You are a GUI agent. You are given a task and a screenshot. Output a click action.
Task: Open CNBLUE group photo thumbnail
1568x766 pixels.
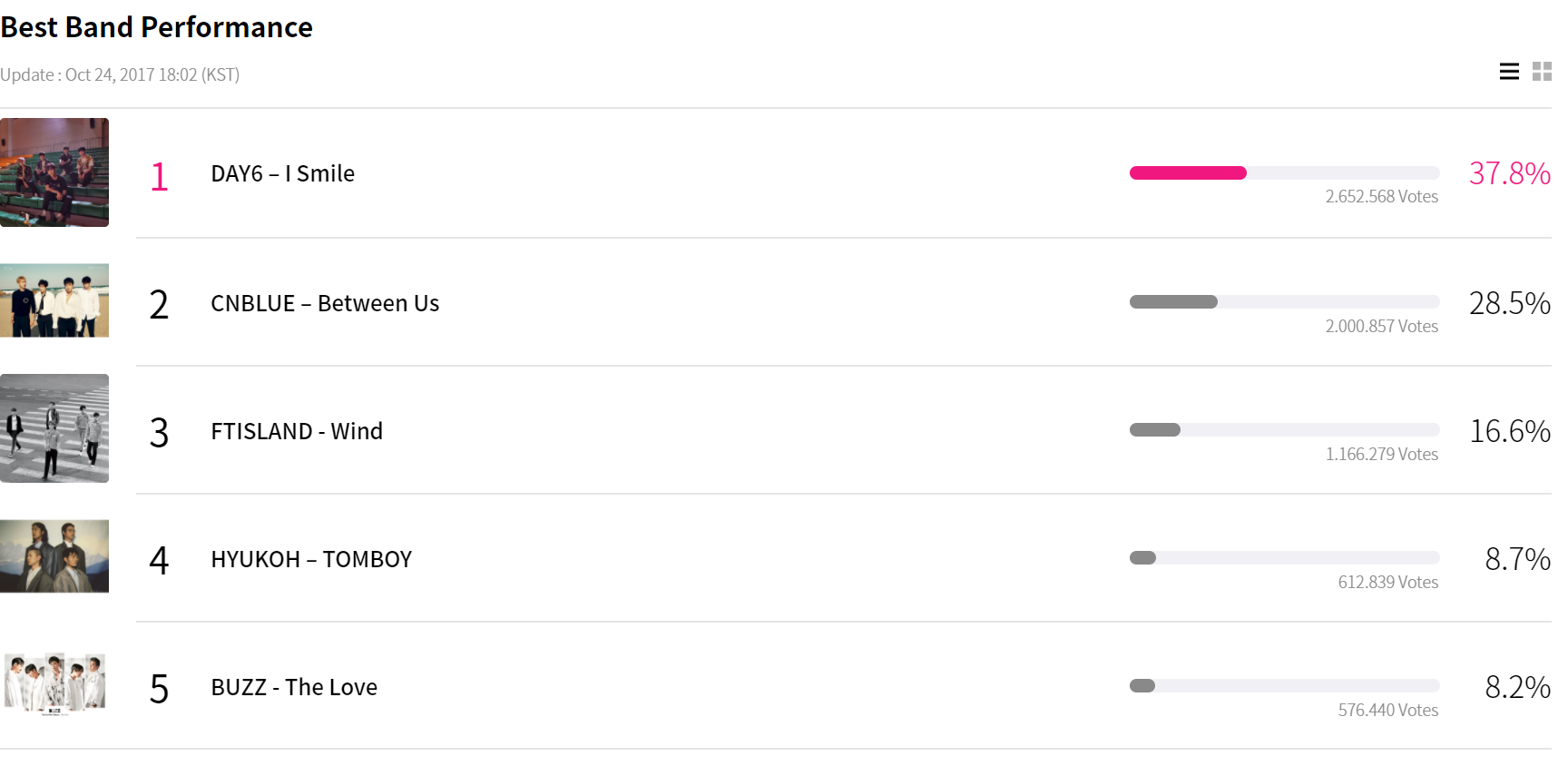[54, 300]
